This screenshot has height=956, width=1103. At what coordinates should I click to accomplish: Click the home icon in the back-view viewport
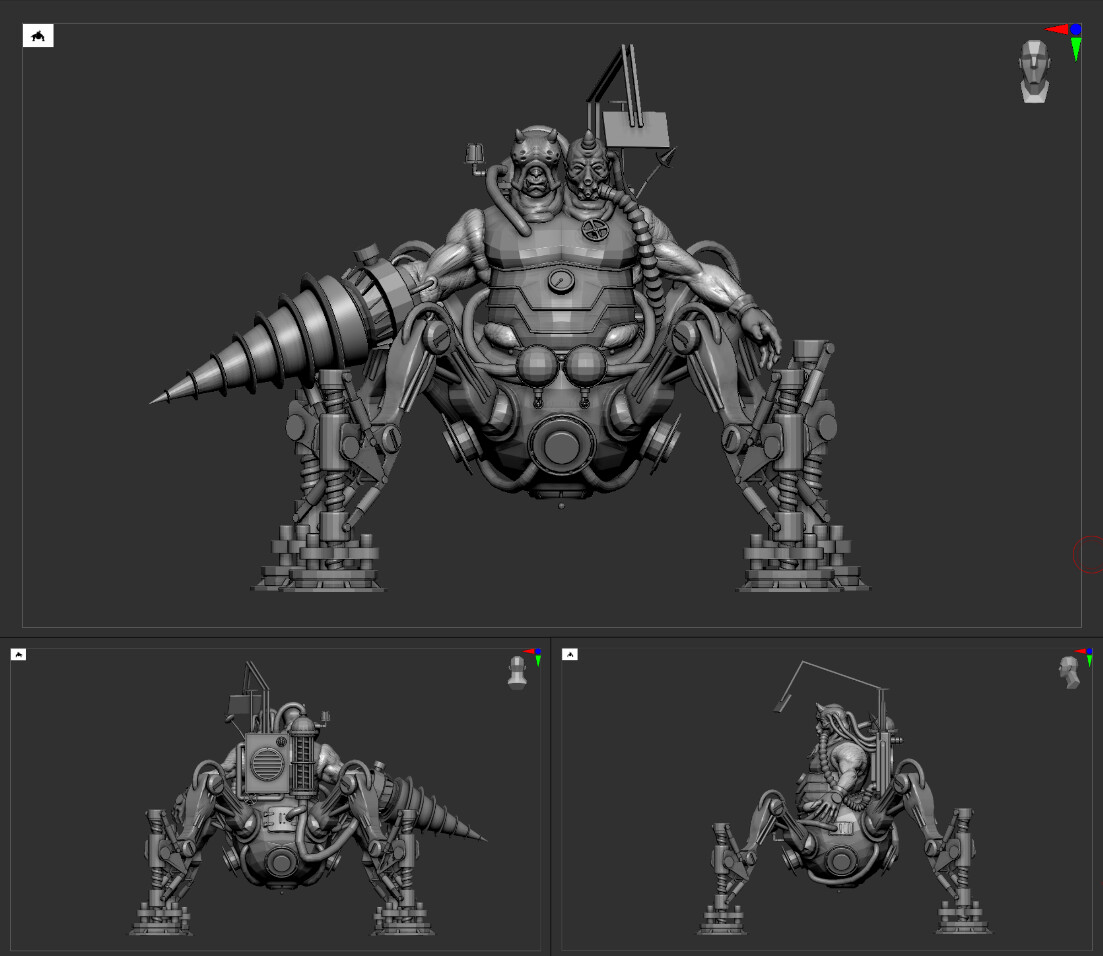point(18,654)
